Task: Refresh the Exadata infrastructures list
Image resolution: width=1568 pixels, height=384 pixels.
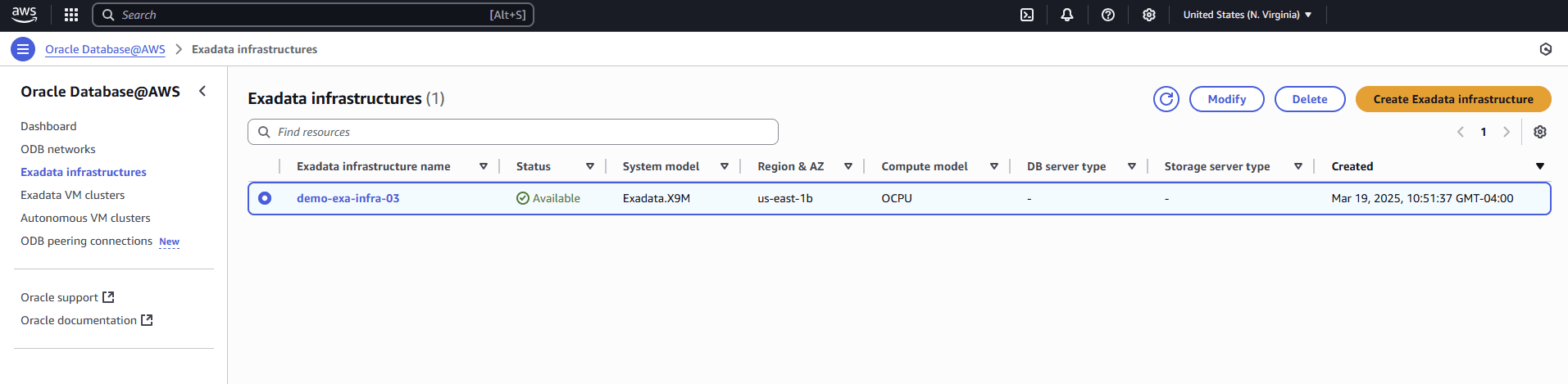Action: 1166,99
